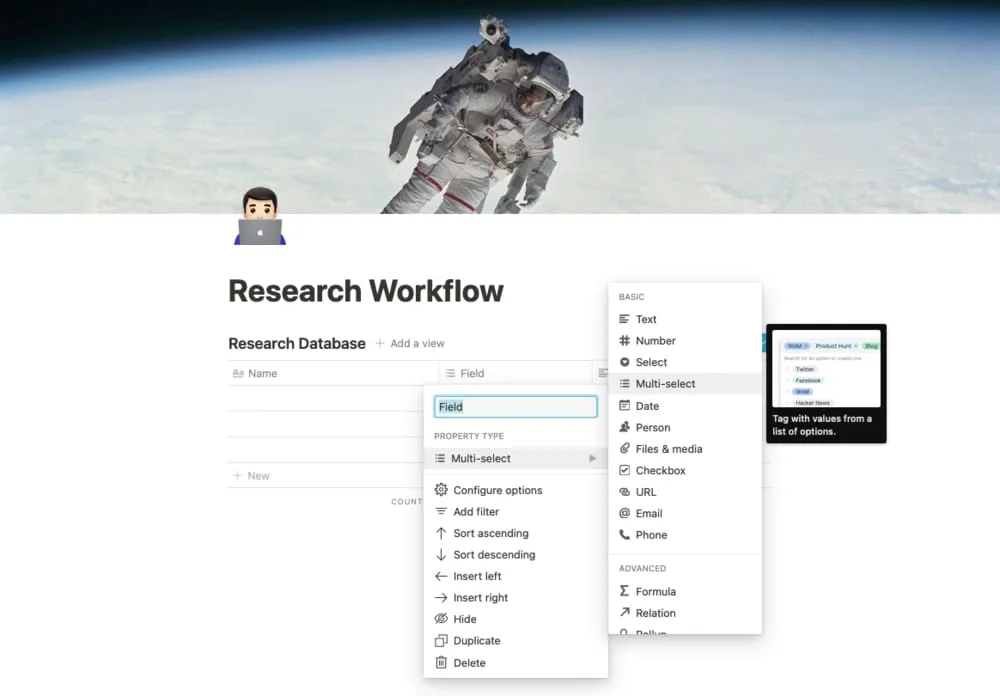Click the Formula sigma icon
Viewport: 1000px width, 696px height.
tap(624, 591)
